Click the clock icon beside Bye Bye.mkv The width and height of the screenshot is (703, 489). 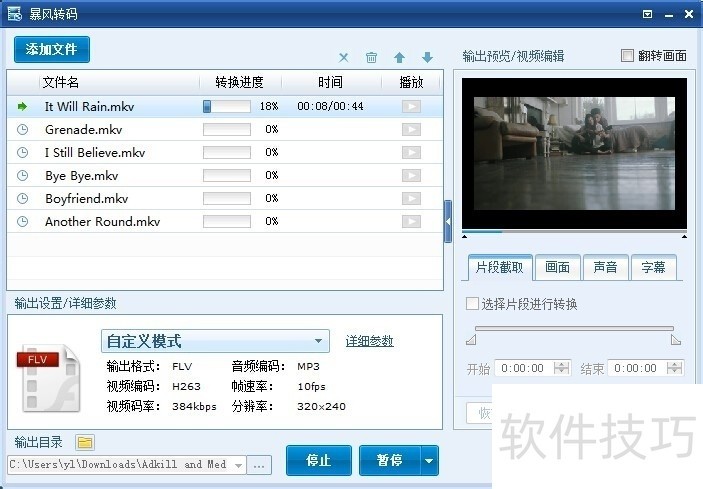click(22, 175)
